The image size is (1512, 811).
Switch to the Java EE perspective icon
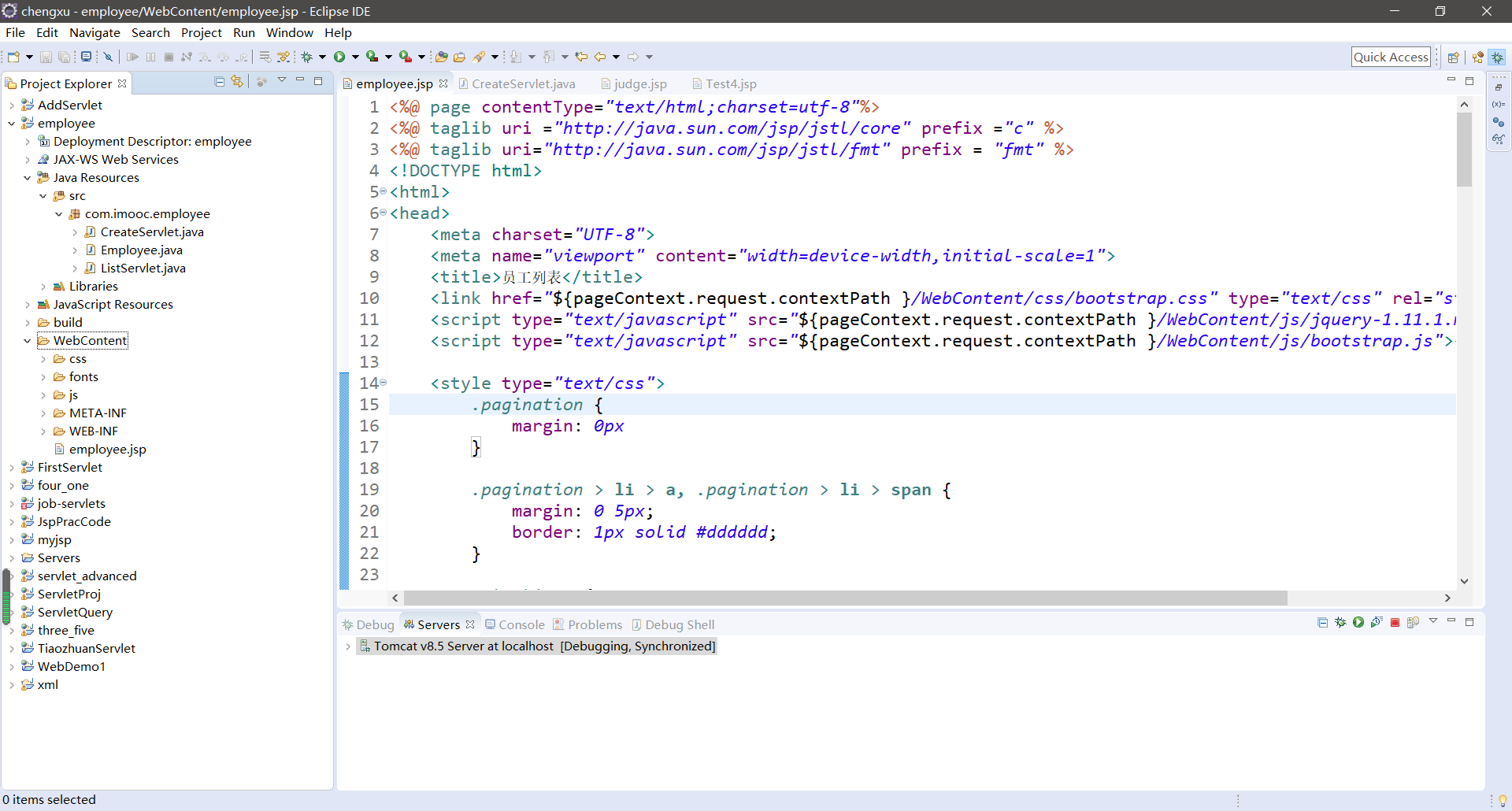tap(1478, 57)
